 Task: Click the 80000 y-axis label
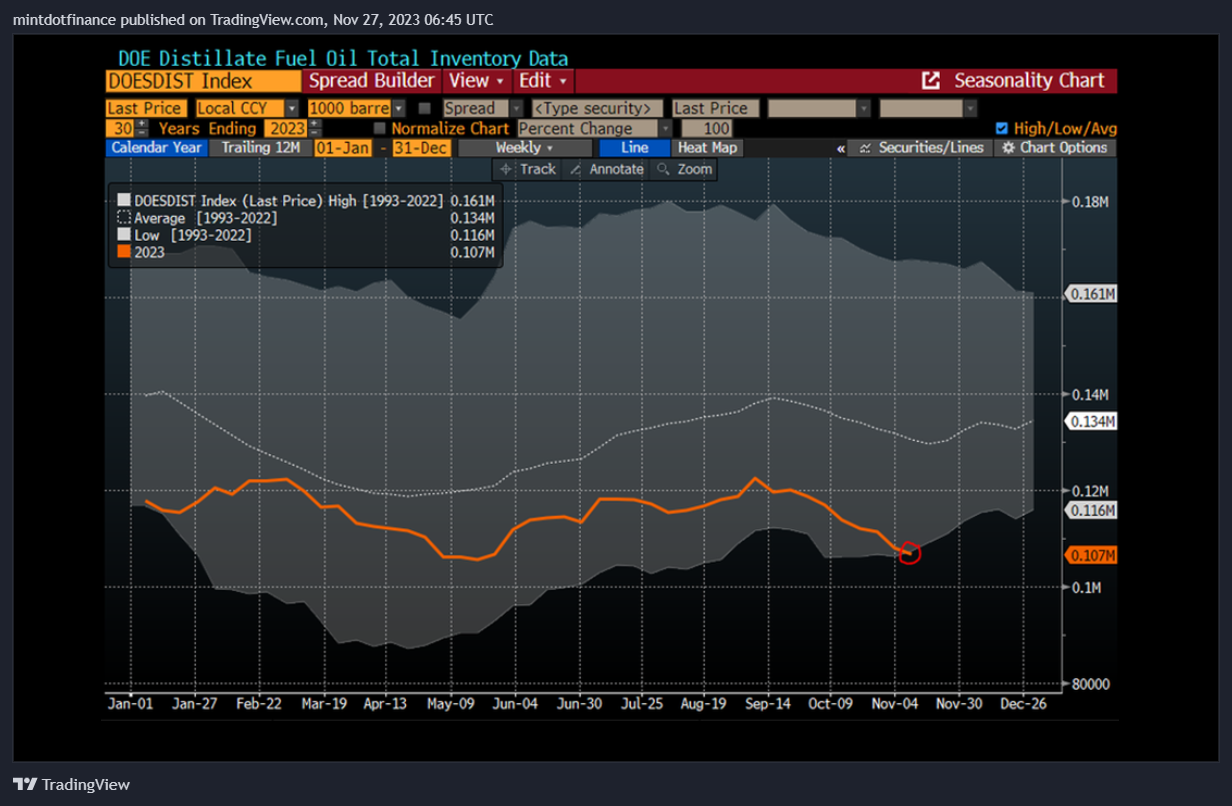coord(1090,684)
